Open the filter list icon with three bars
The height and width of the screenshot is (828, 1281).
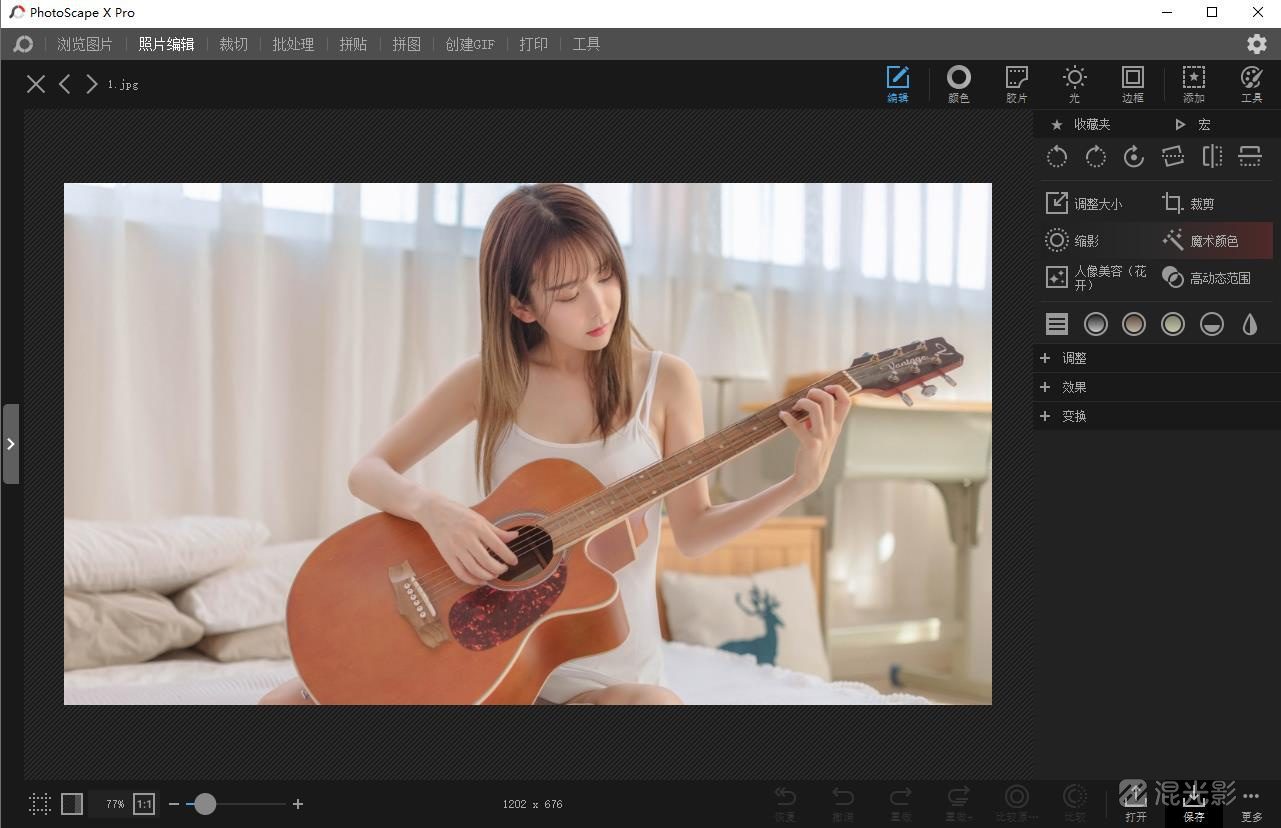click(x=1057, y=324)
